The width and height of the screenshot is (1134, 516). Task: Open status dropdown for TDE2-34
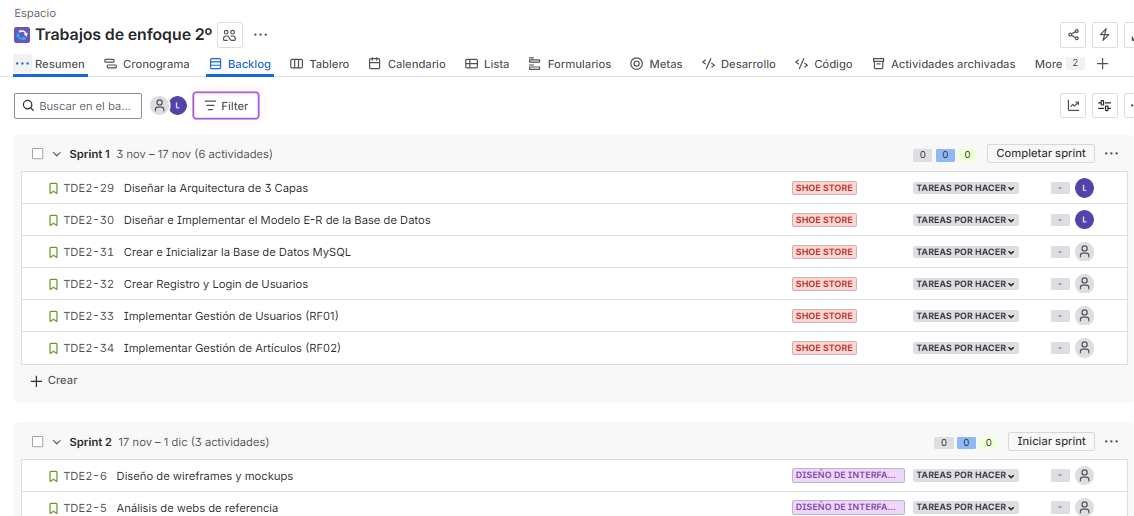tap(965, 348)
